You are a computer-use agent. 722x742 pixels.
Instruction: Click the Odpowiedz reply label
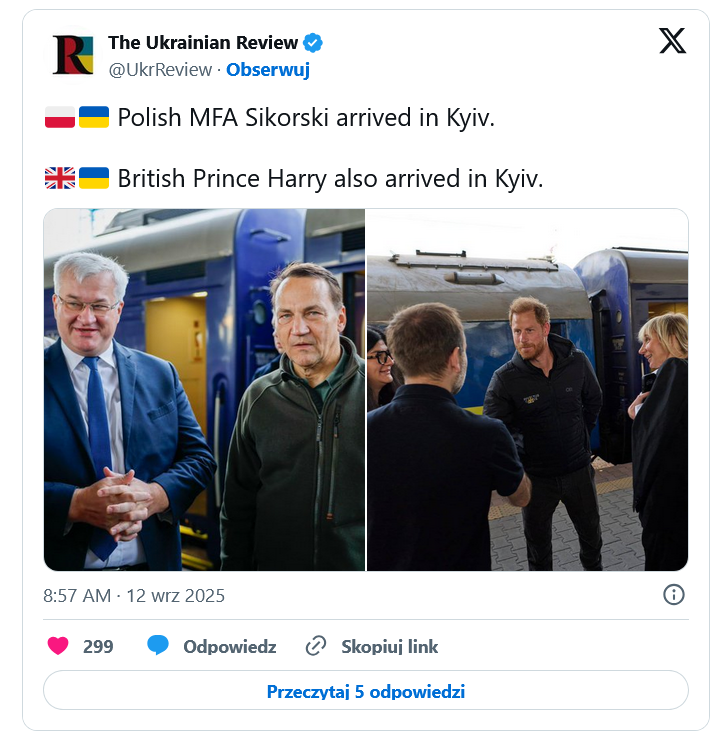[x=230, y=646]
